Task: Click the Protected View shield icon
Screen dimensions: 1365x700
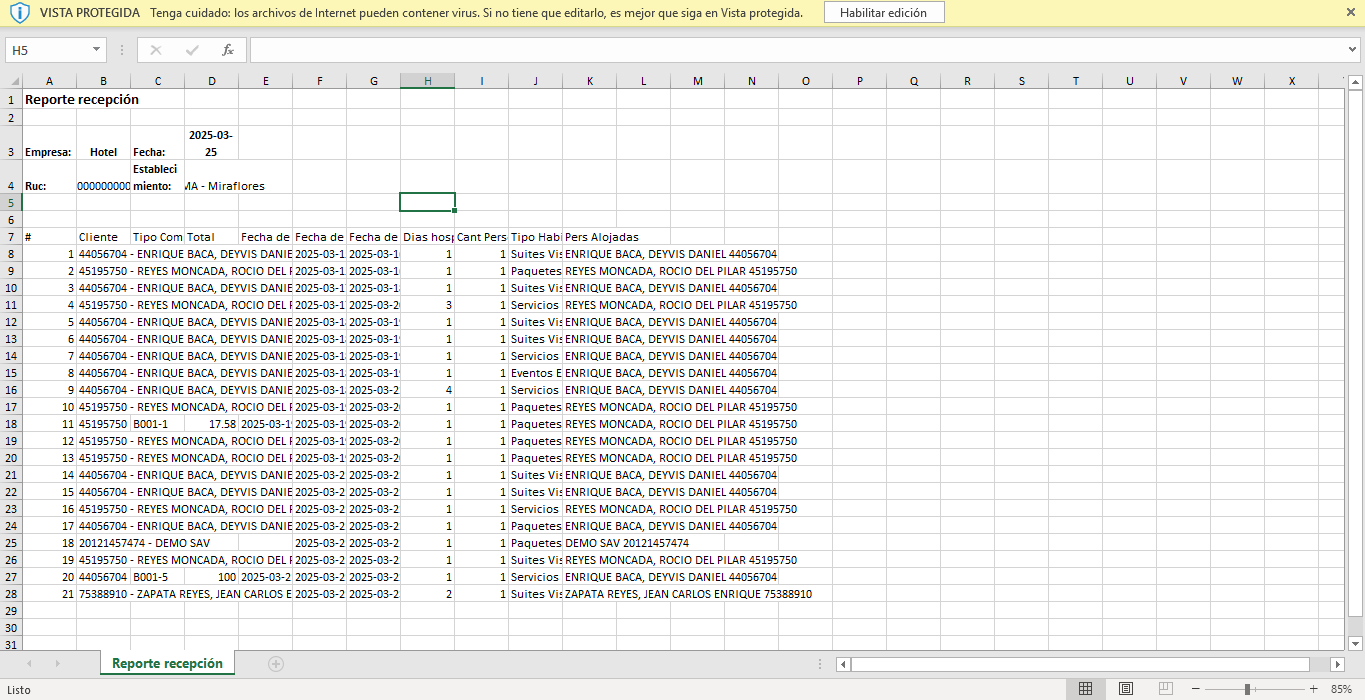Action: 20,13
